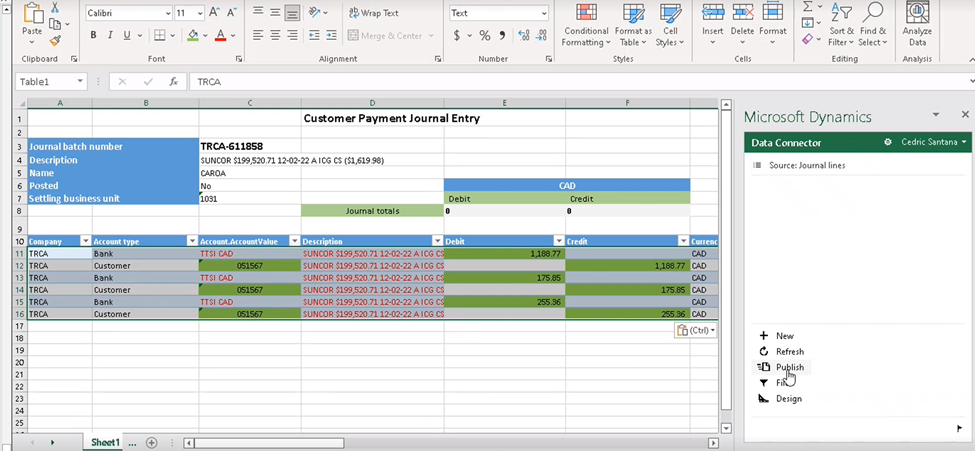The image size is (975, 451).
Task: Apply Accounting dollar number format
Action: tap(457, 35)
